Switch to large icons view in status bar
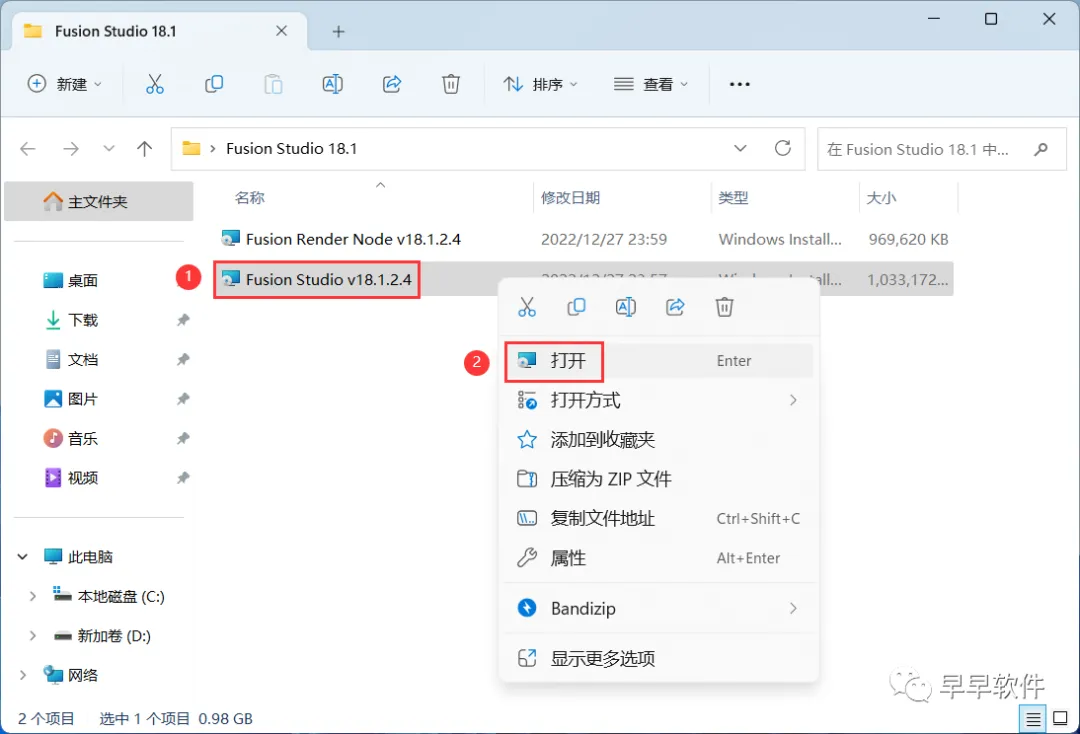 tap(1061, 719)
